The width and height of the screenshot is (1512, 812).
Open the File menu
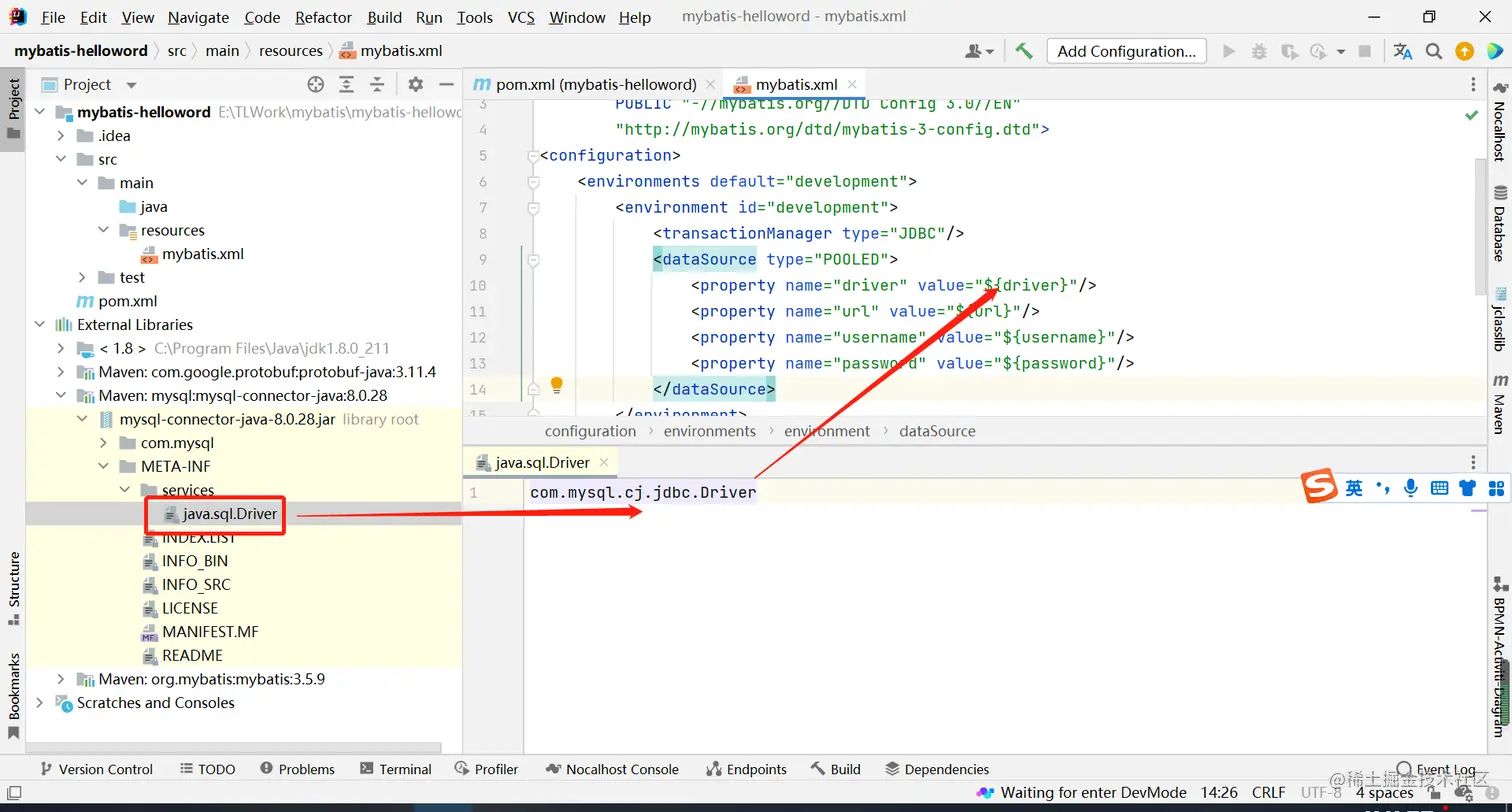pos(53,17)
